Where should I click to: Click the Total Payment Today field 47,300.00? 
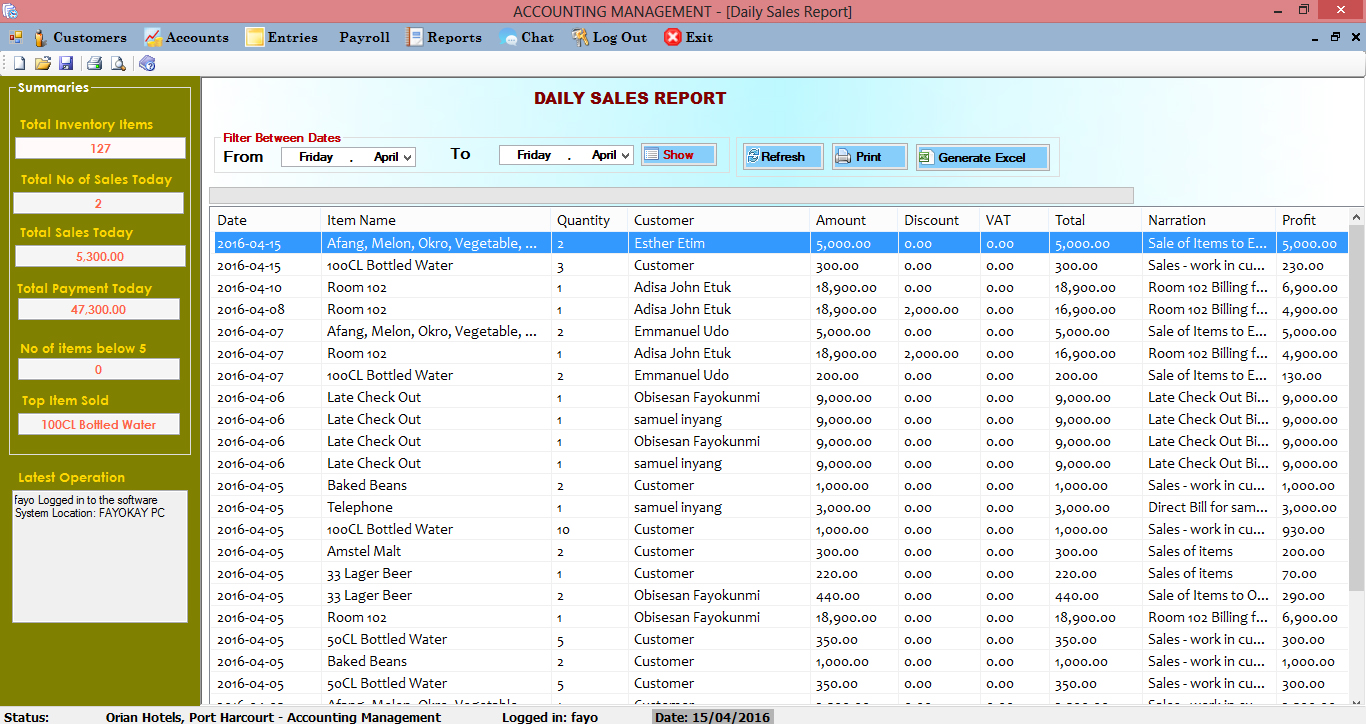tap(99, 309)
